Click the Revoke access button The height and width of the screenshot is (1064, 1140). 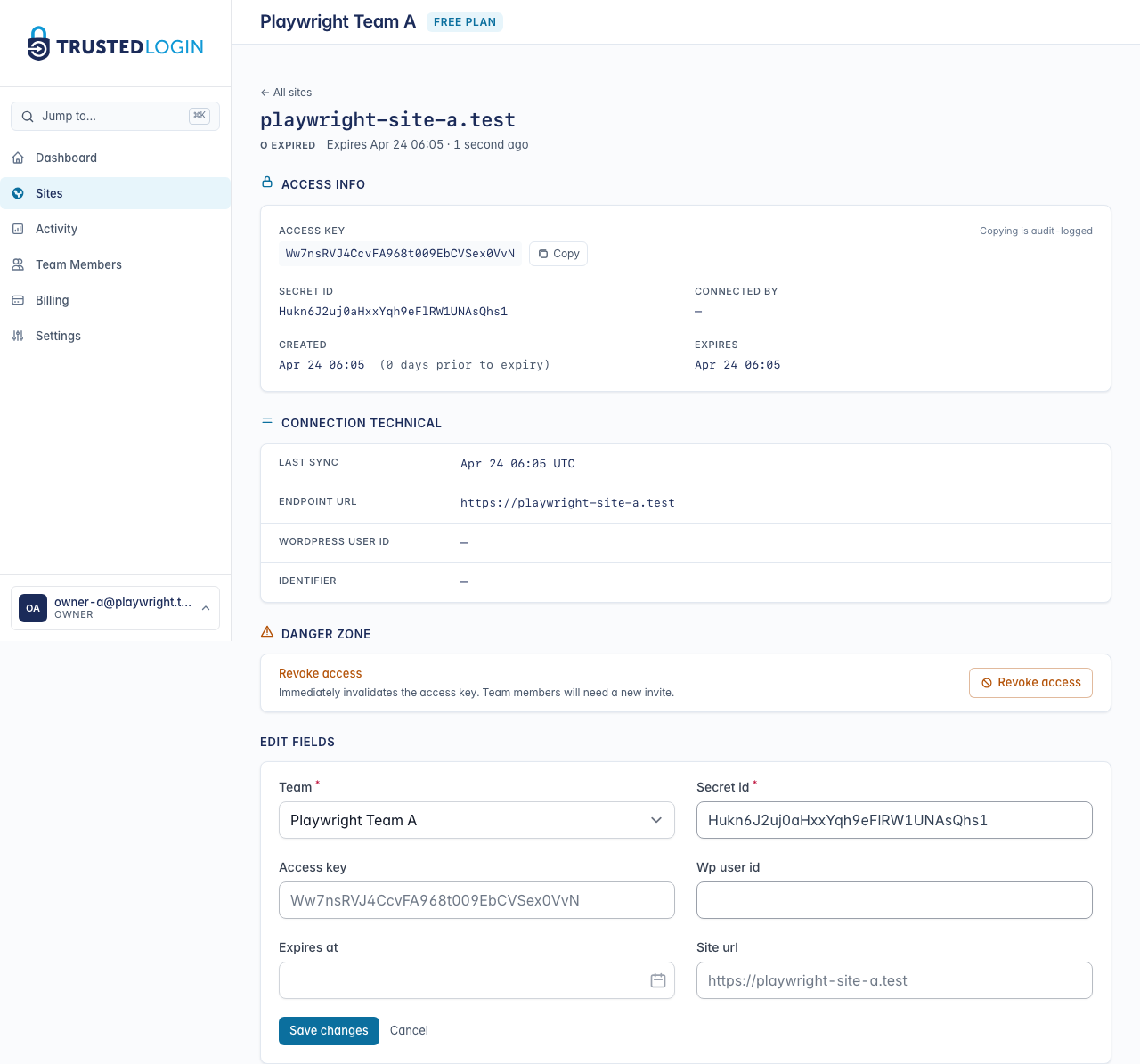tap(1030, 683)
